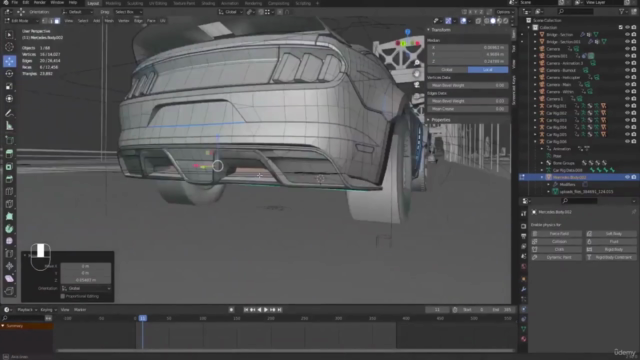This screenshot has width=640, height=360.
Task: Open the Material properties tab
Action: (x=524, y=339)
